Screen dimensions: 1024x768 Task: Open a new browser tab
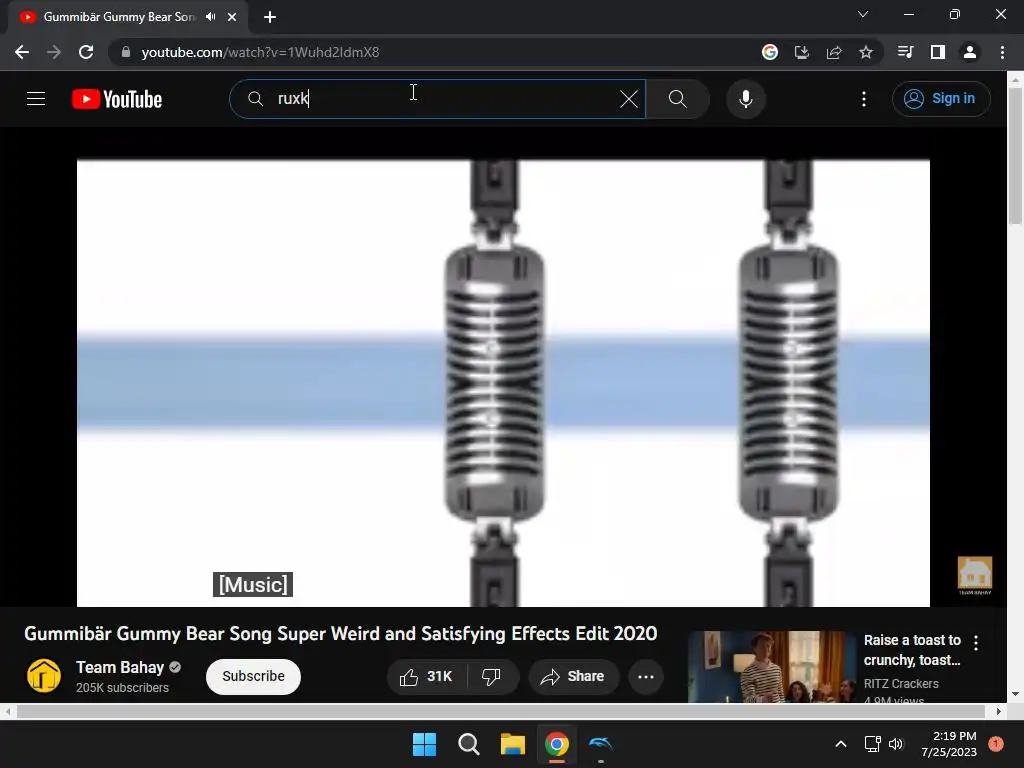coord(270,17)
